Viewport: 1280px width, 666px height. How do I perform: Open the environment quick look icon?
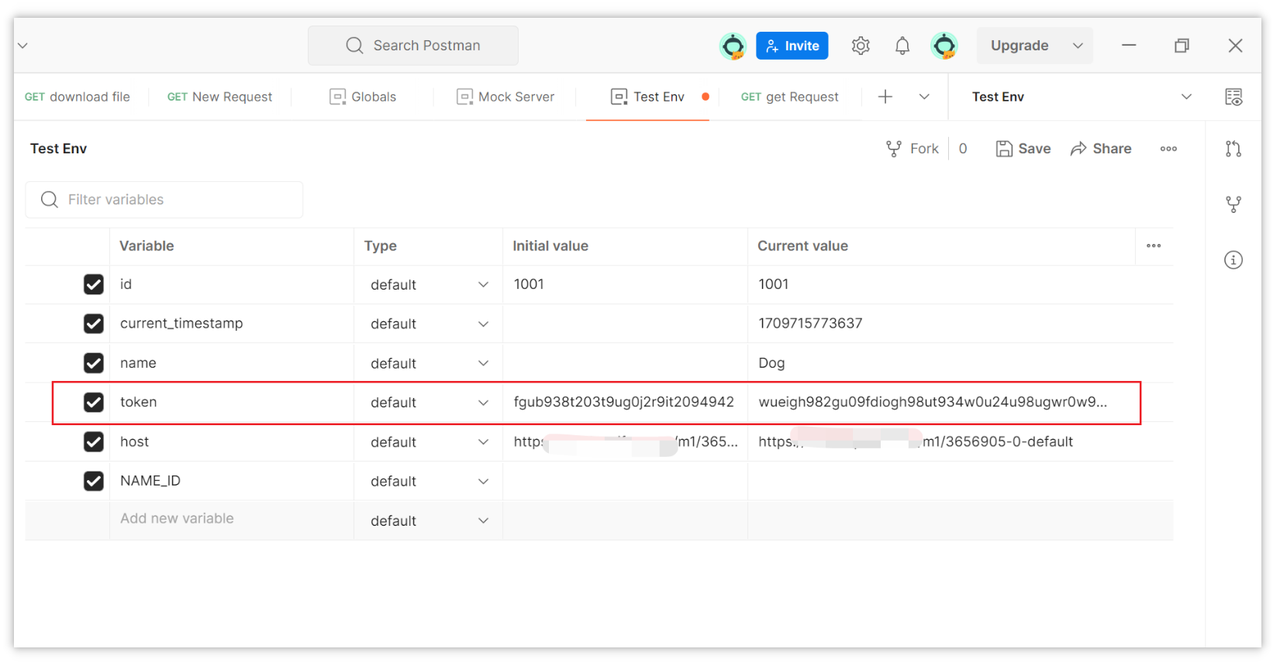point(1234,97)
